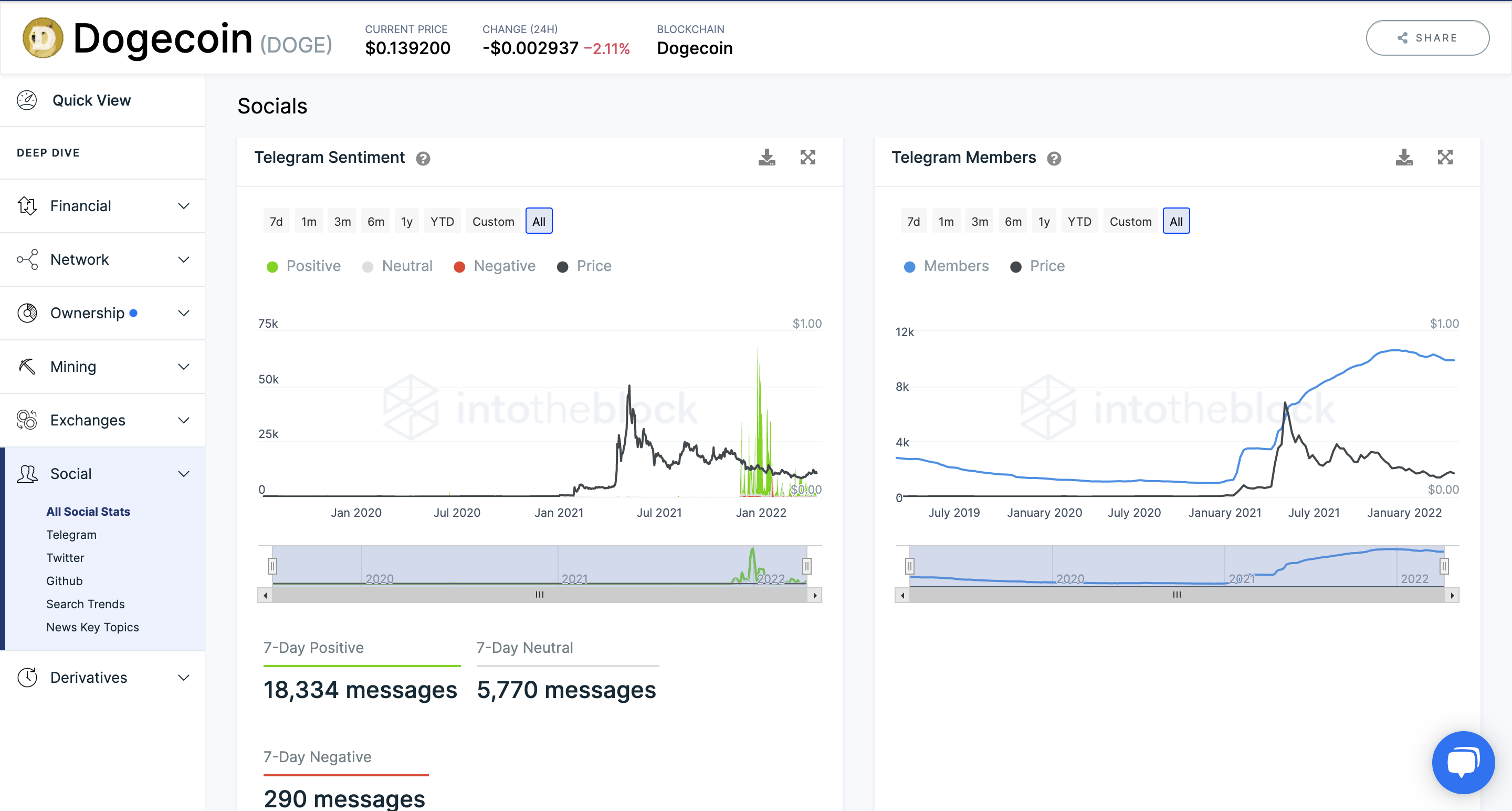Select All range on Telegram Members

(x=1176, y=221)
